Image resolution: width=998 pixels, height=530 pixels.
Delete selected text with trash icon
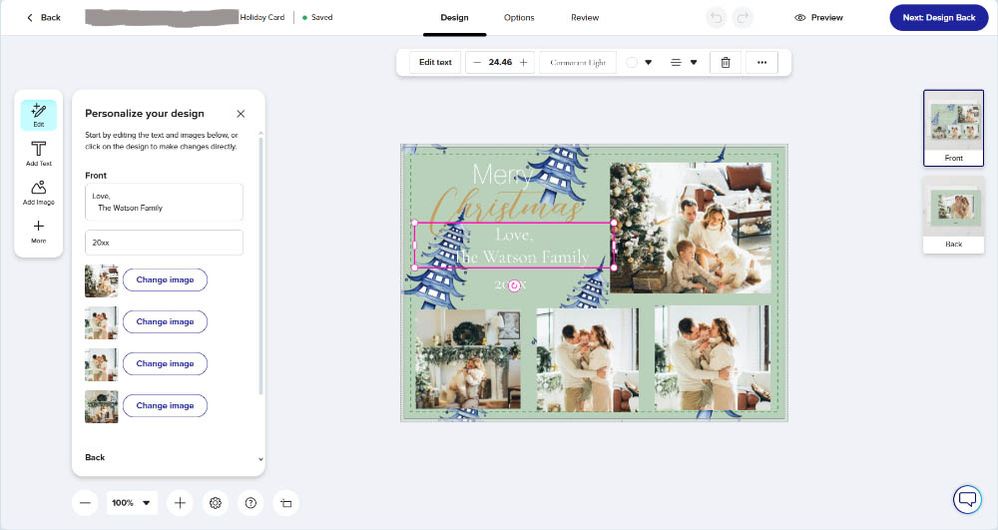(725, 62)
